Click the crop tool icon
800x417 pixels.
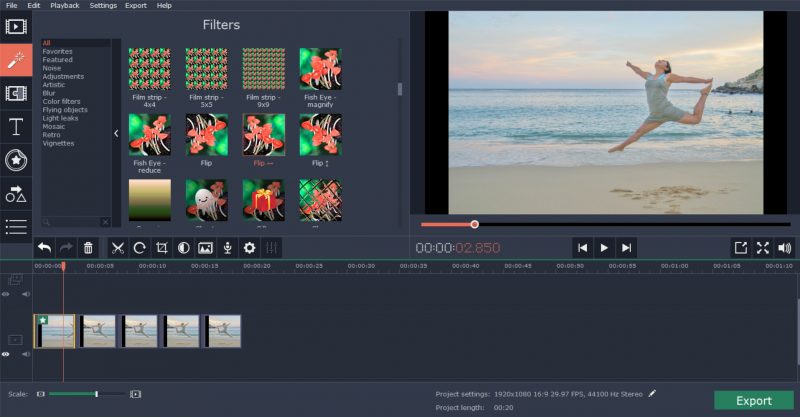[x=162, y=248]
